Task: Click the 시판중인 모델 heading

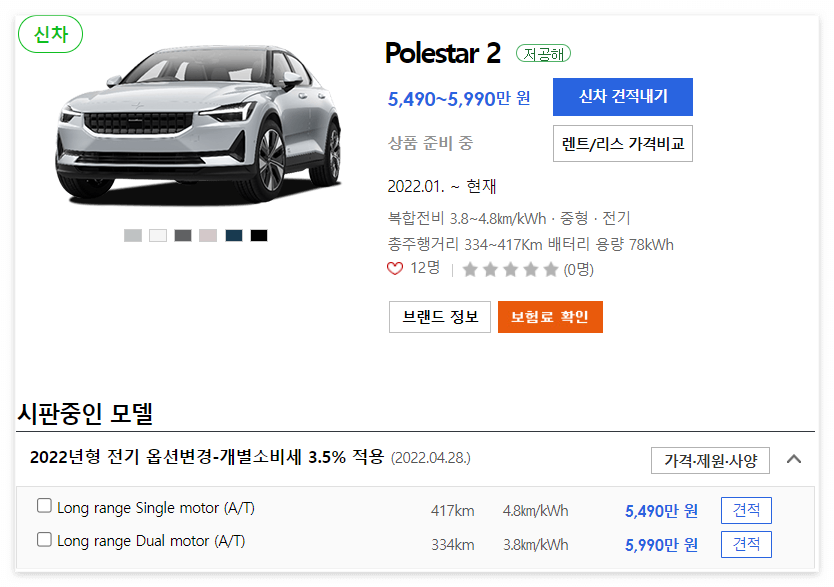Action: (85, 413)
